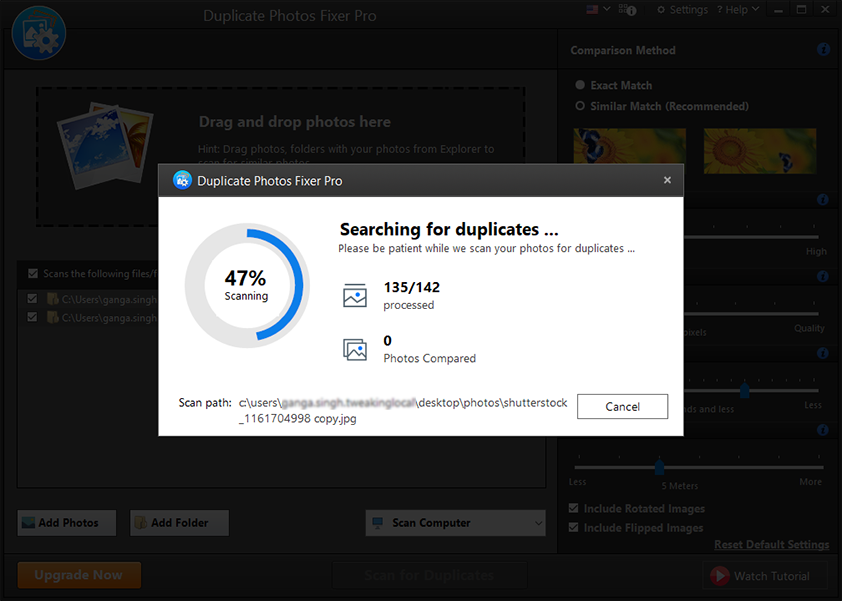This screenshot has height=601, width=842.
Task: Click the stacked photos drag-and-drop image
Action: click(105, 145)
